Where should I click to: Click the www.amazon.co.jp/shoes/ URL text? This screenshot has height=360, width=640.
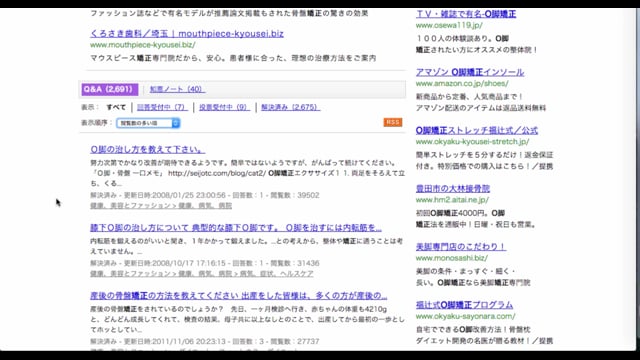[462, 83]
